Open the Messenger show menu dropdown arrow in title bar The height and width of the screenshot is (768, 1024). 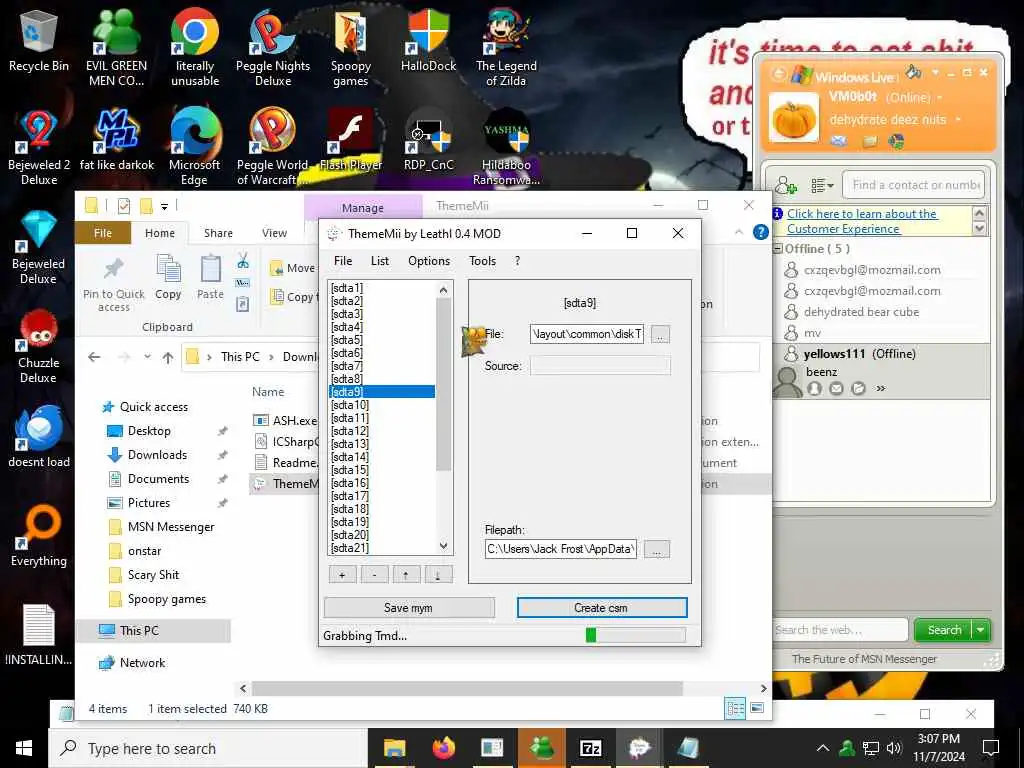[935, 72]
